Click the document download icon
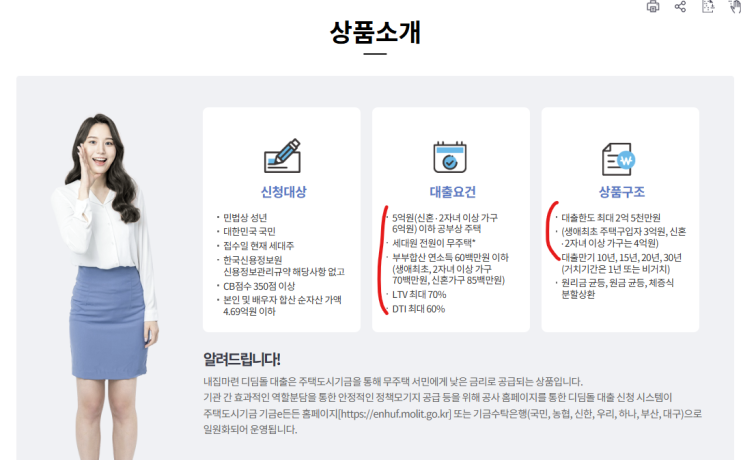This screenshot has height=460, width=743. point(708,6)
